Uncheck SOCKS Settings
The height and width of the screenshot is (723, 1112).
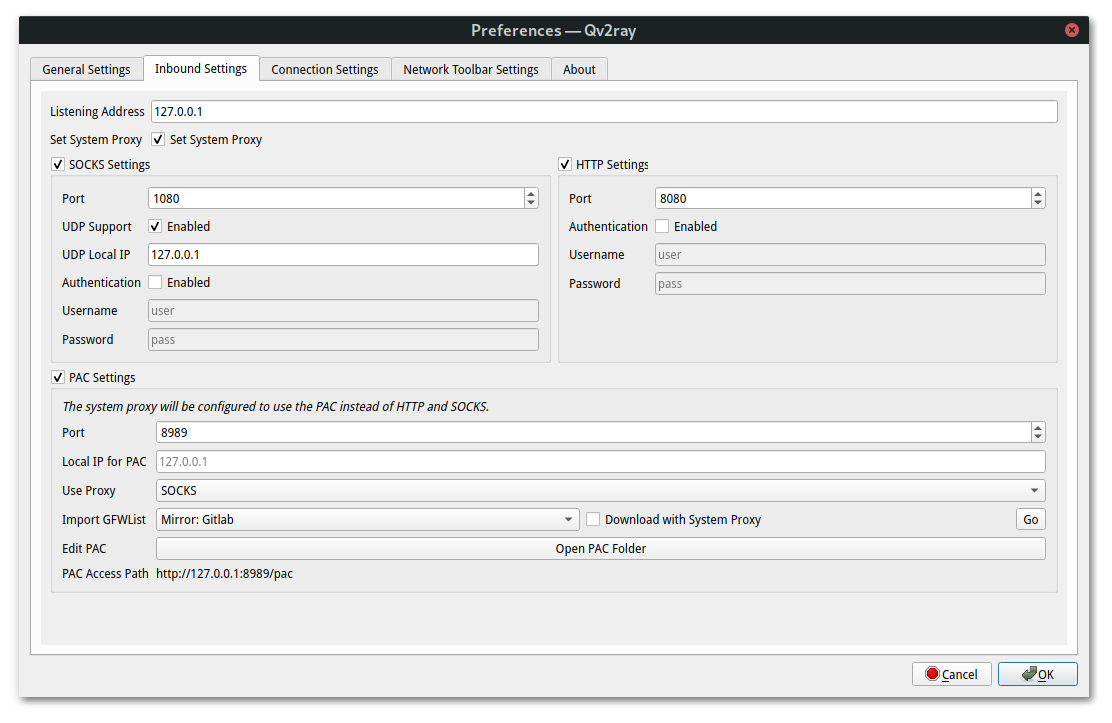click(58, 164)
